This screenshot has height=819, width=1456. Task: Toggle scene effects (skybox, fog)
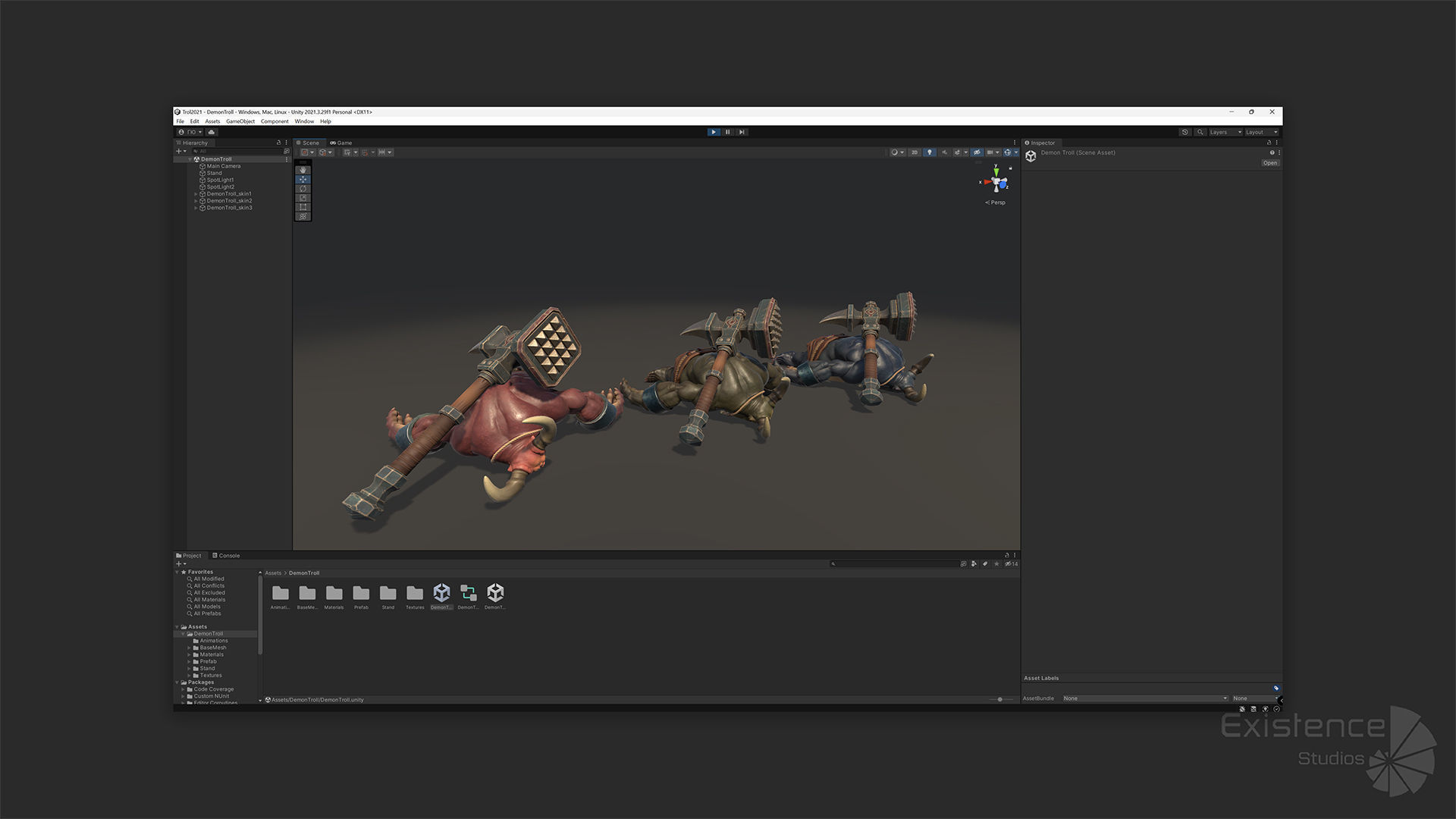pyautogui.click(x=957, y=152)
